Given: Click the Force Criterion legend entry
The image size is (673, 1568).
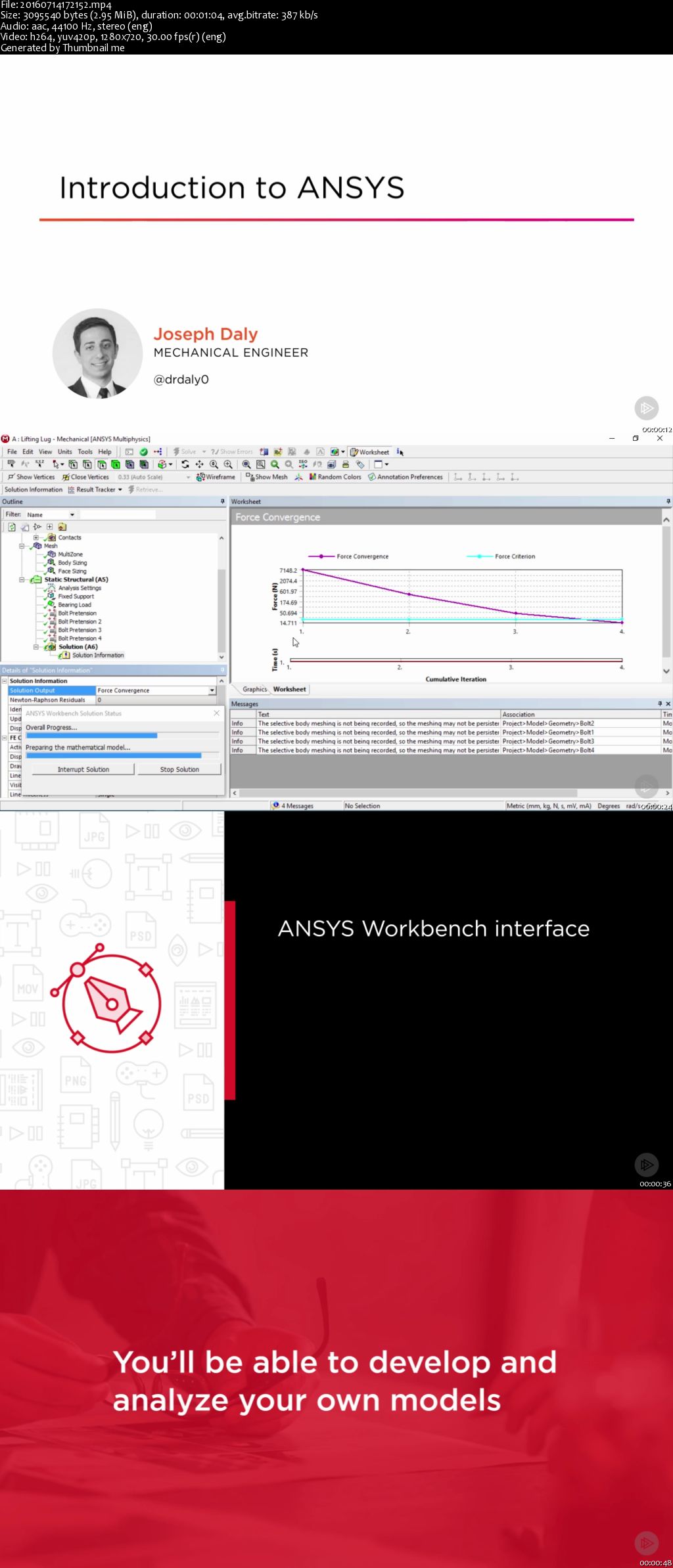Looking at the screenshot, I should (x=501, y=556).
